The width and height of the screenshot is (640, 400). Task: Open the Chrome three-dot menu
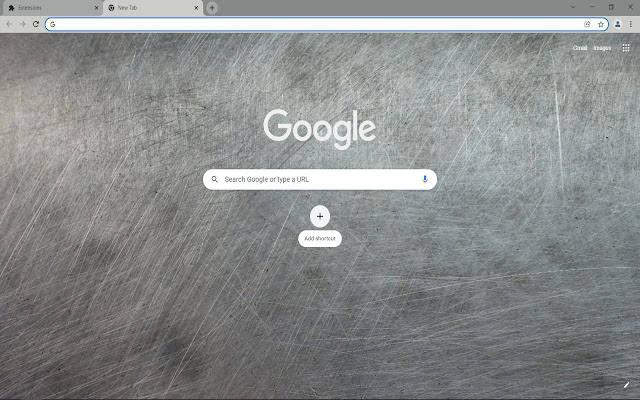(x=631, y=24)
